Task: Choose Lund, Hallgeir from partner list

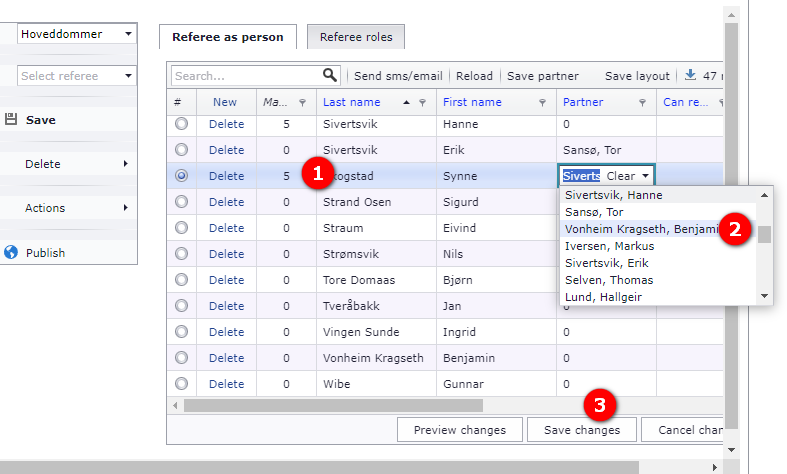Action: pyautogui.click(x=658, y=297)
